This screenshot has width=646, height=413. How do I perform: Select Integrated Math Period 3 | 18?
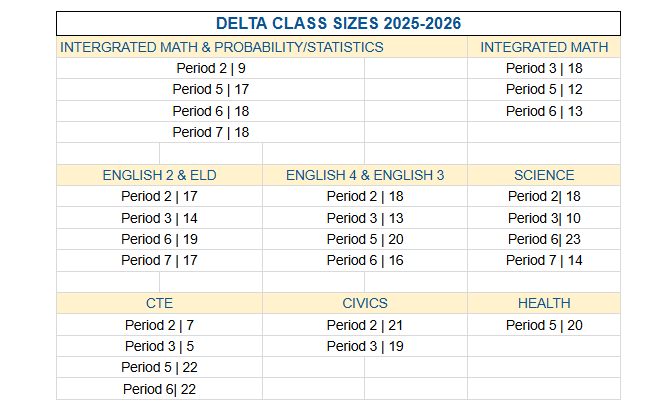coord(544,68)
